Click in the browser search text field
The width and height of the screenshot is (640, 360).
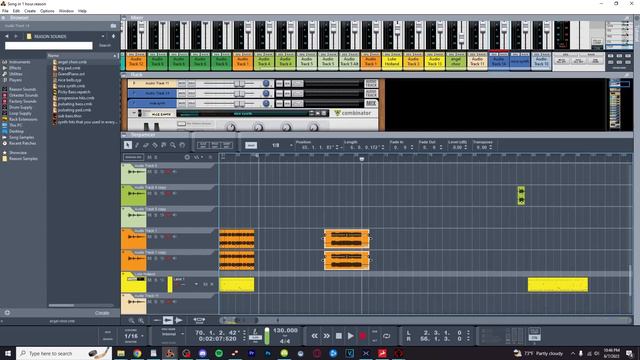[49, 46]
